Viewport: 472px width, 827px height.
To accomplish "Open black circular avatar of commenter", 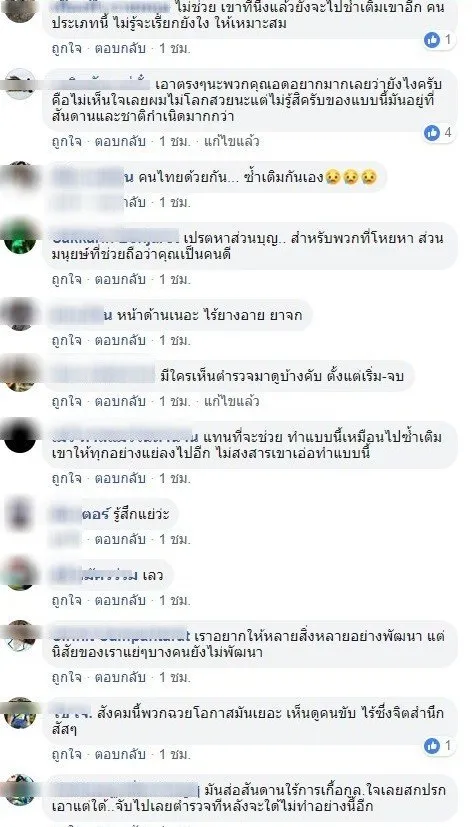I will pos(20,437).
